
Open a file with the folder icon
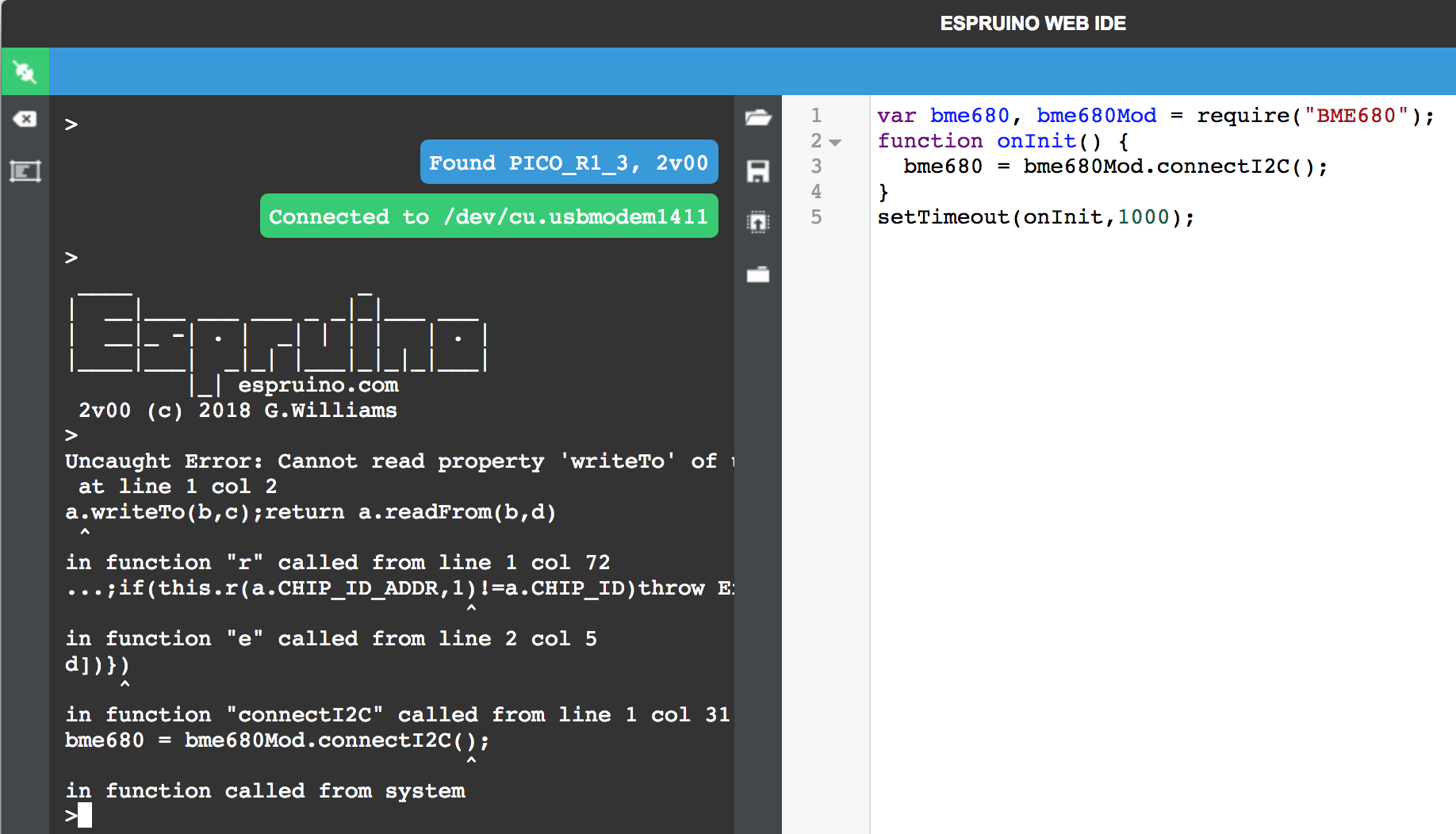[758, 118]
